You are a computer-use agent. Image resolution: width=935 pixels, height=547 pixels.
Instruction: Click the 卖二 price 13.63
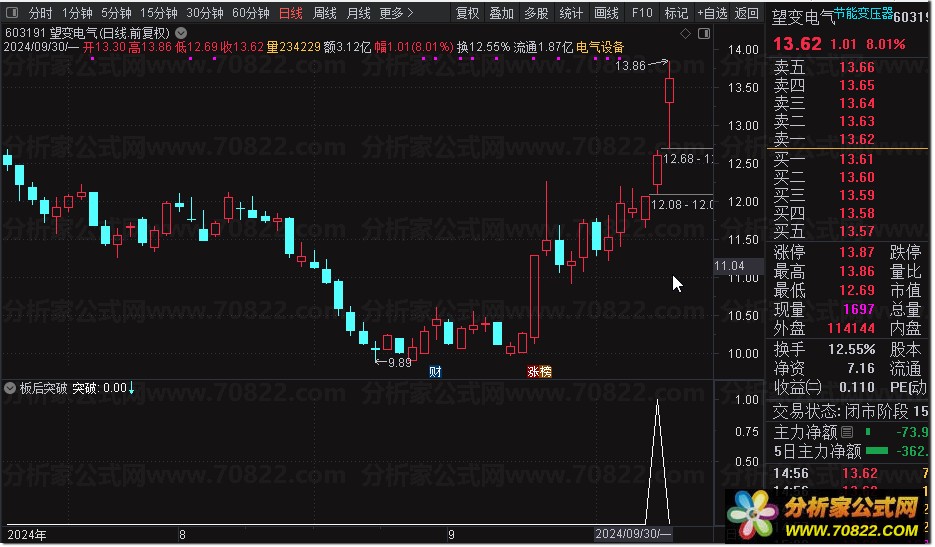[x=857, y=121]
